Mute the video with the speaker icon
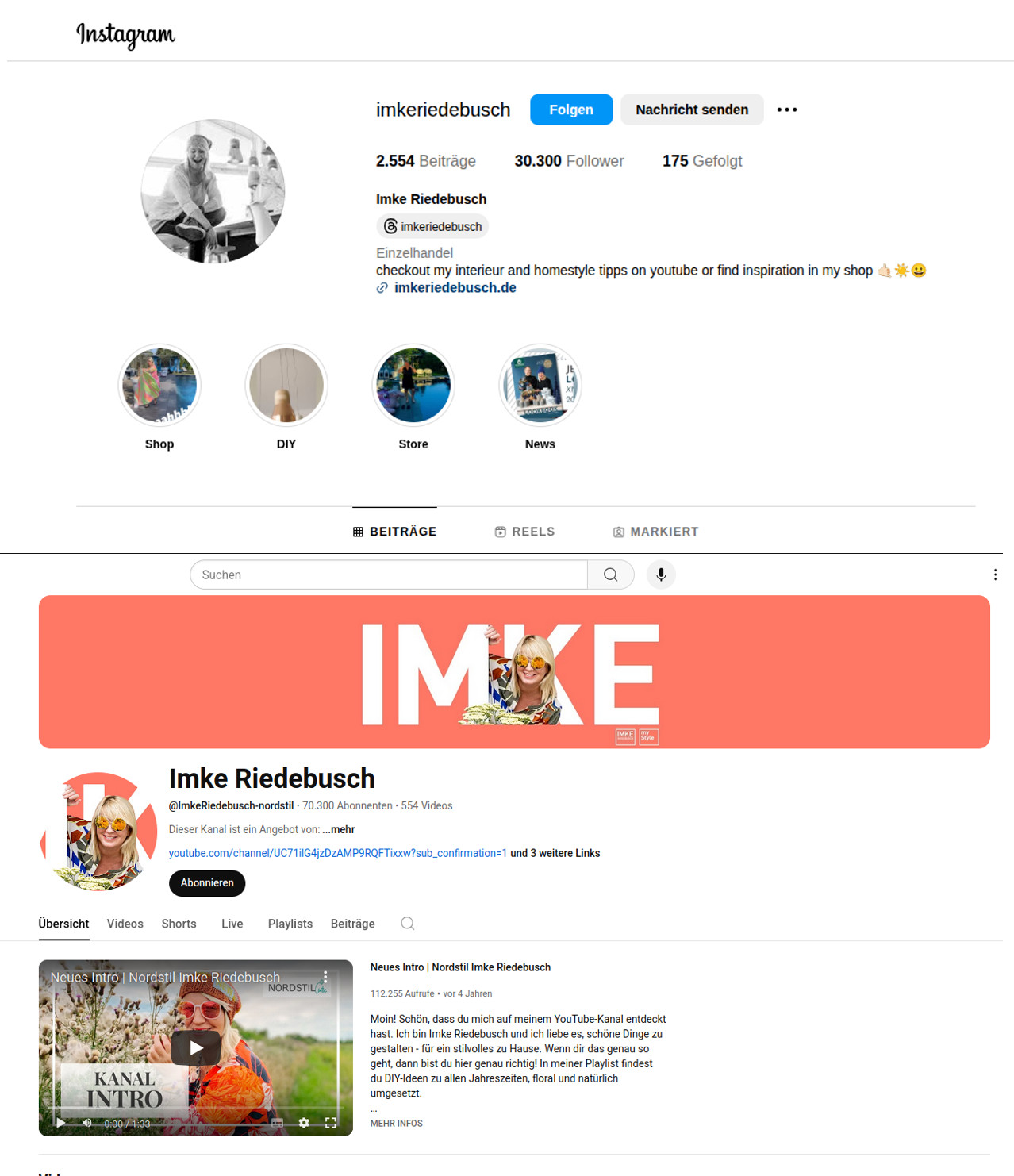The width and height of the screenshot is (1014, 1176). point(87,1123)
